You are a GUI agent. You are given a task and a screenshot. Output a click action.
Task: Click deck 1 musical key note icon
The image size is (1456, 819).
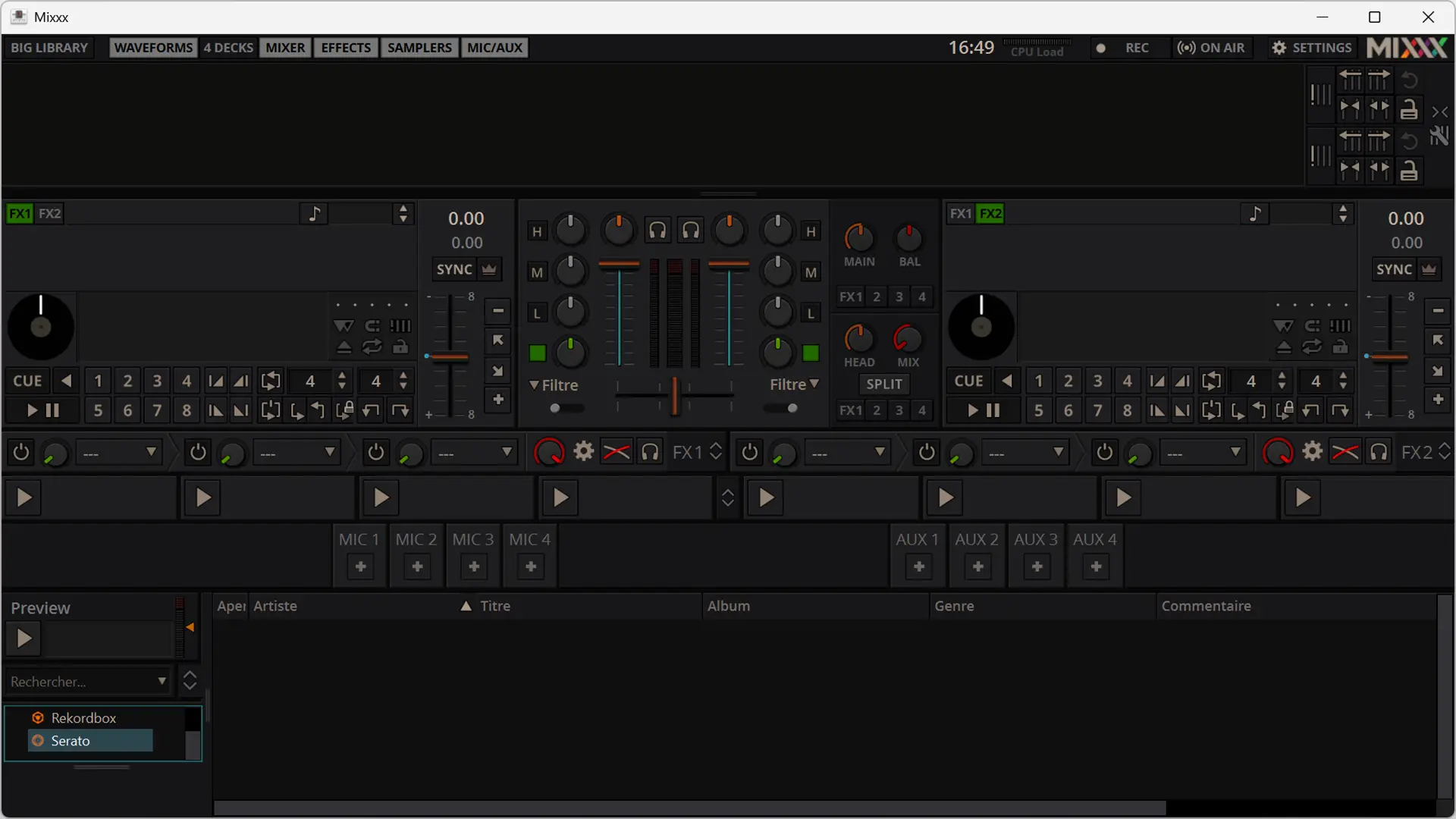(314, 214)
